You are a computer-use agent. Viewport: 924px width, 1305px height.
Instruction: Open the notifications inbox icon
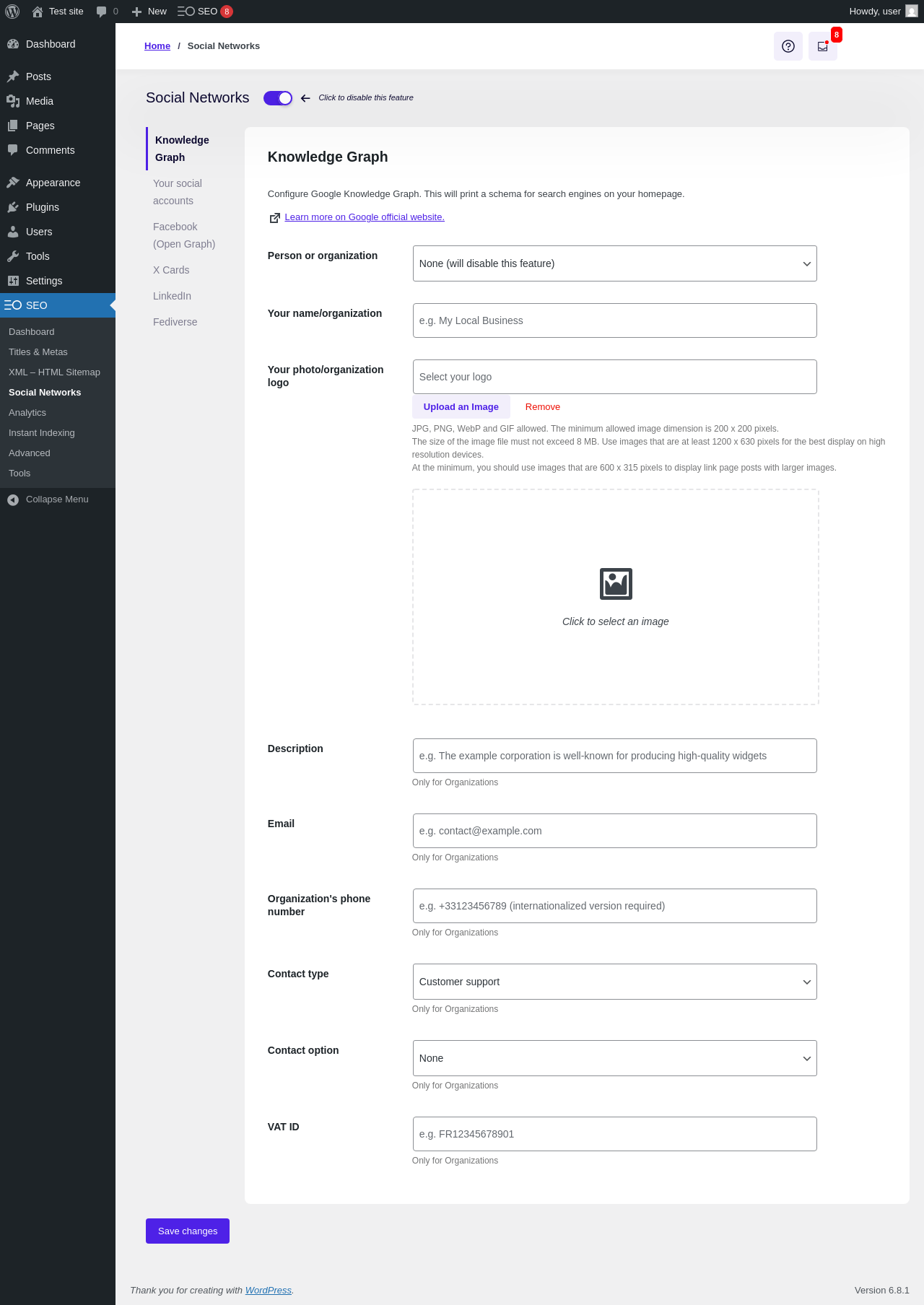[x=822, y=46]
